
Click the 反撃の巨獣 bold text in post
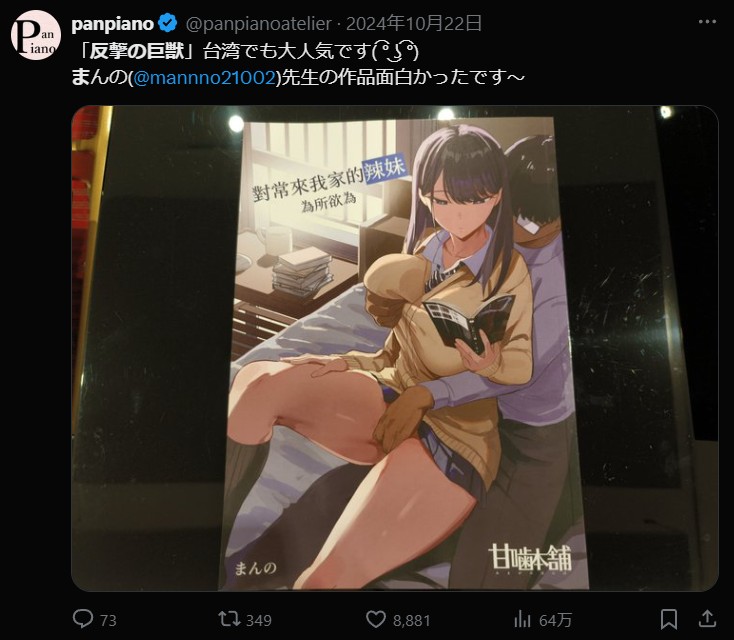pos(137,51)
